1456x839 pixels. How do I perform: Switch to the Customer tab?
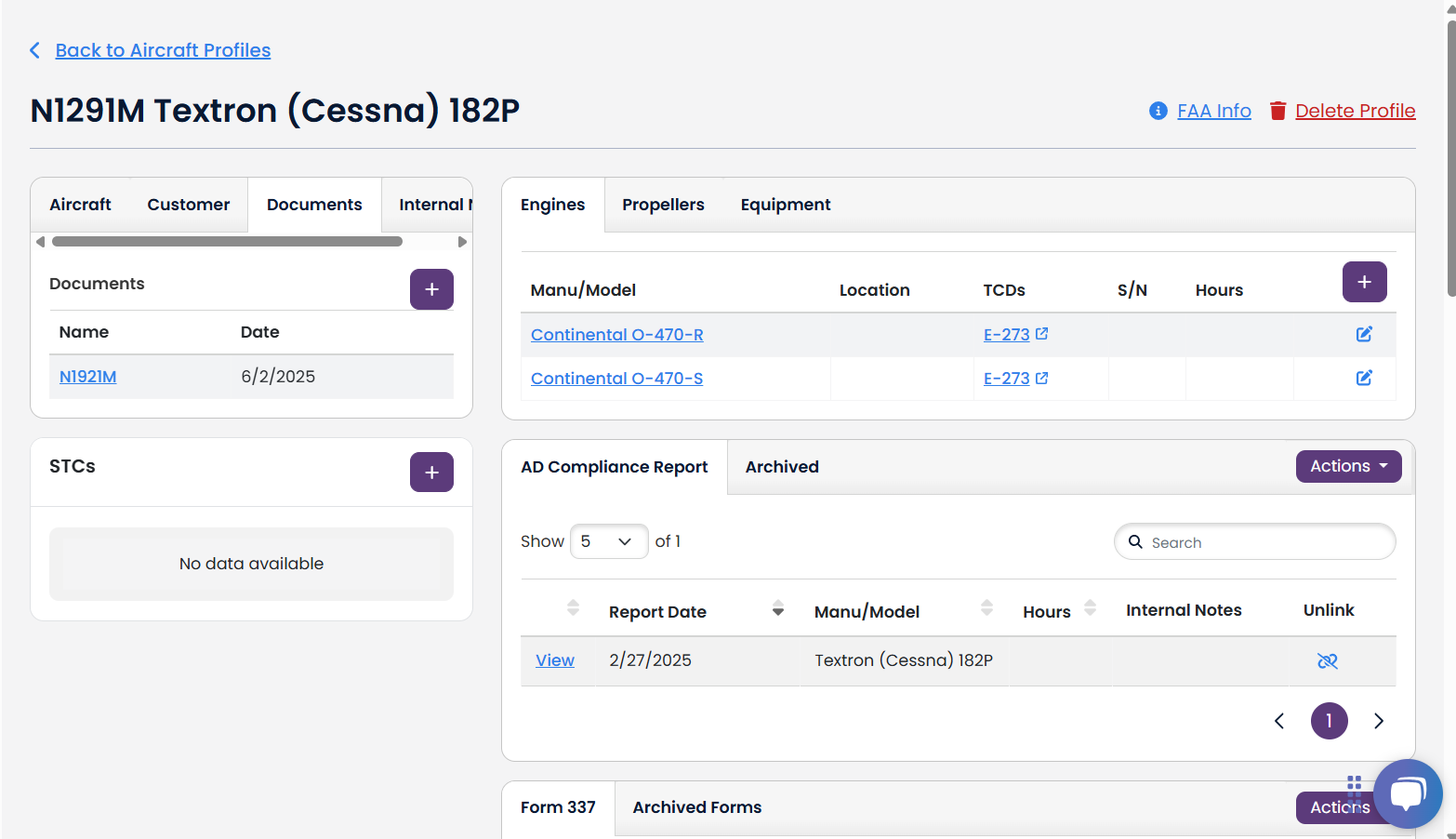pos(189,205)
